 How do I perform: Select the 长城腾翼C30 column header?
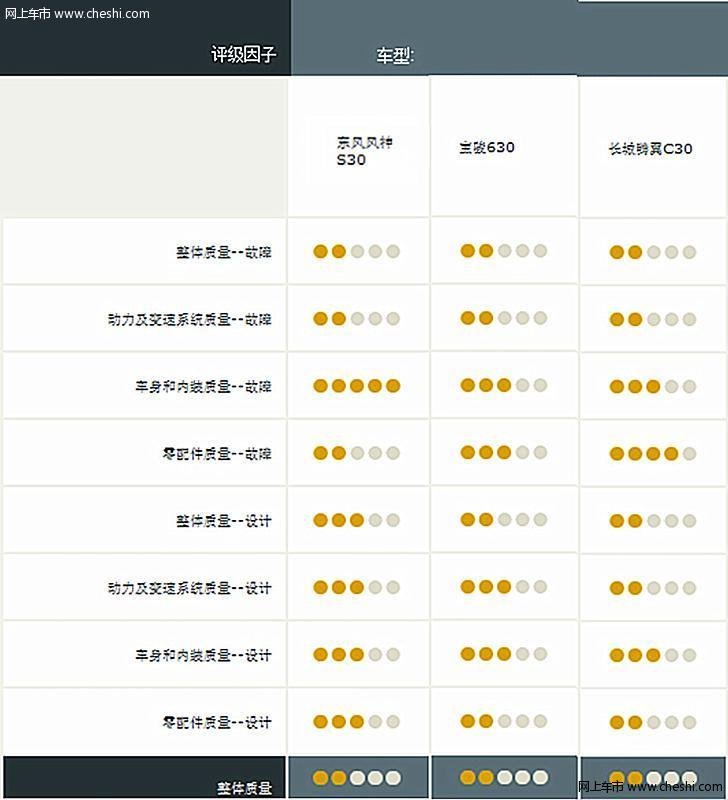coord(650,148)
